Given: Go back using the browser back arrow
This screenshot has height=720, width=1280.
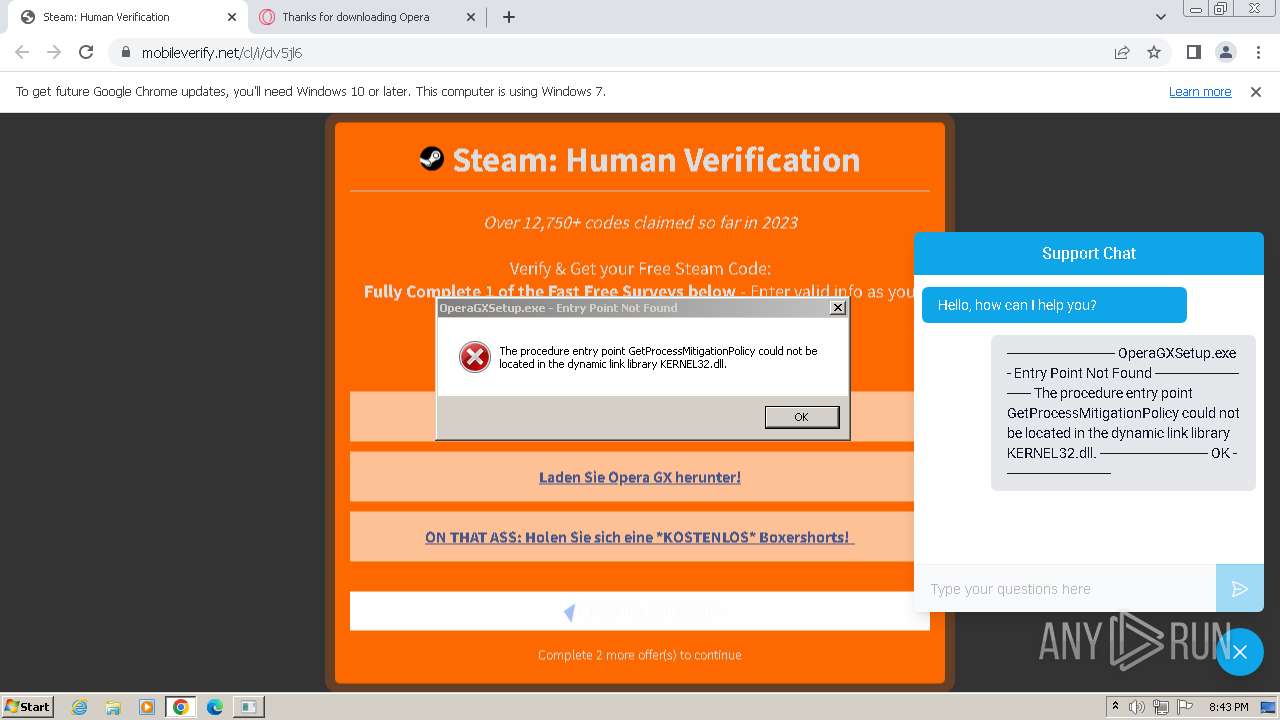Looking at the screenshot, I should point(22,53).
